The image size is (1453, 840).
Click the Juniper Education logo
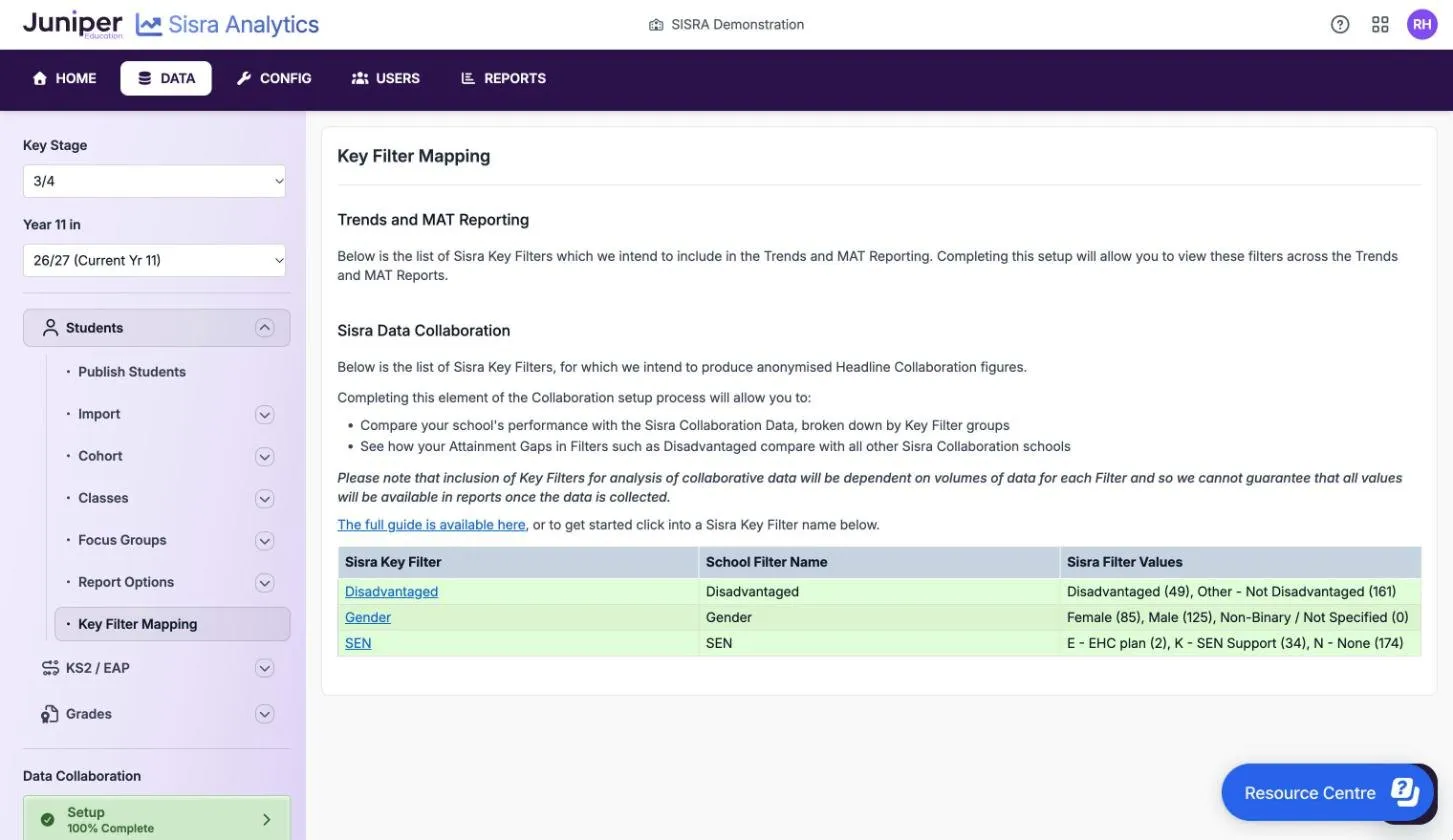pyautogui.click(x=73, y=24)
